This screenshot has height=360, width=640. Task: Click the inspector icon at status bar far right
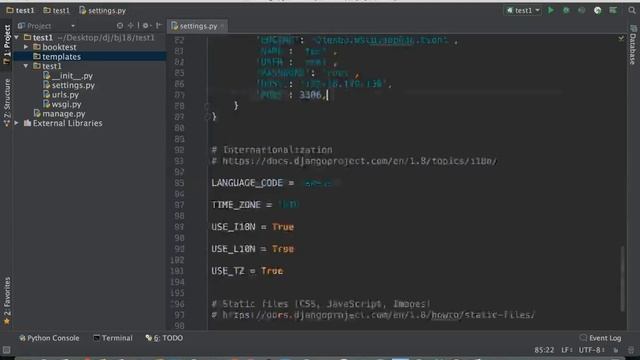coord(631,350)
